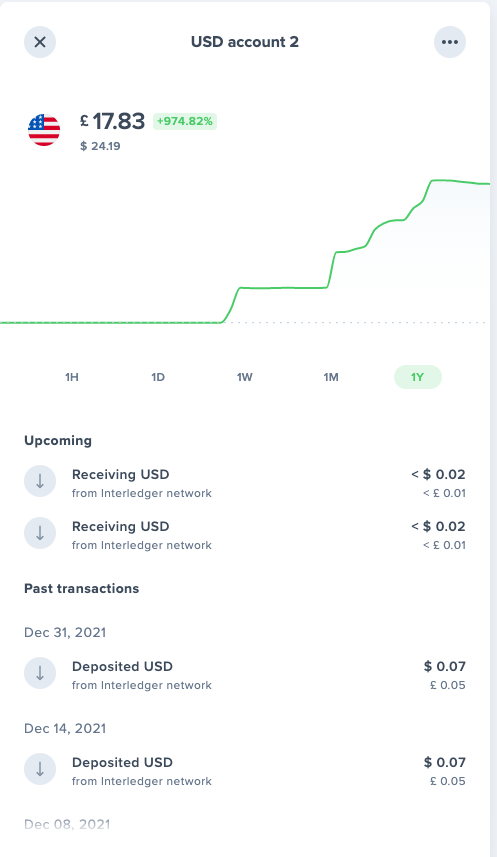
Task: Click Dec 31 deposit down-arrow icon
Action: point(40,673)
